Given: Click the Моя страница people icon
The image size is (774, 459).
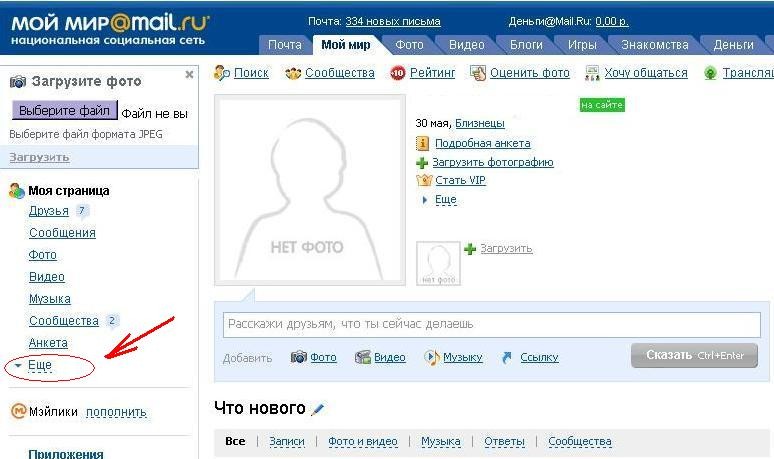Looking at the screenshot, I should pos(17,191).
